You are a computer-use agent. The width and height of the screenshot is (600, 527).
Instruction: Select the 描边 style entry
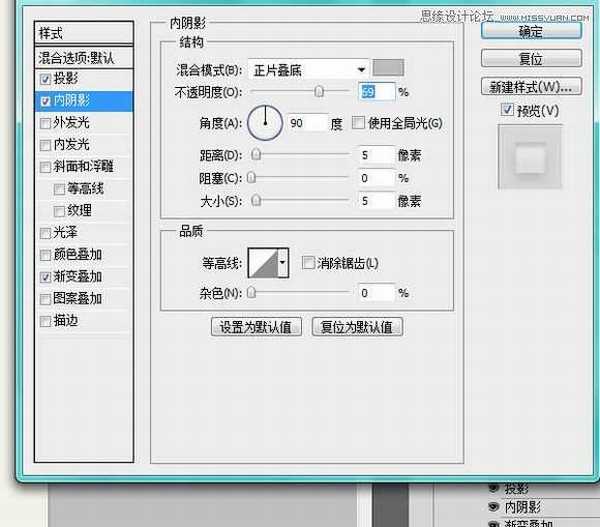(66, 321)
